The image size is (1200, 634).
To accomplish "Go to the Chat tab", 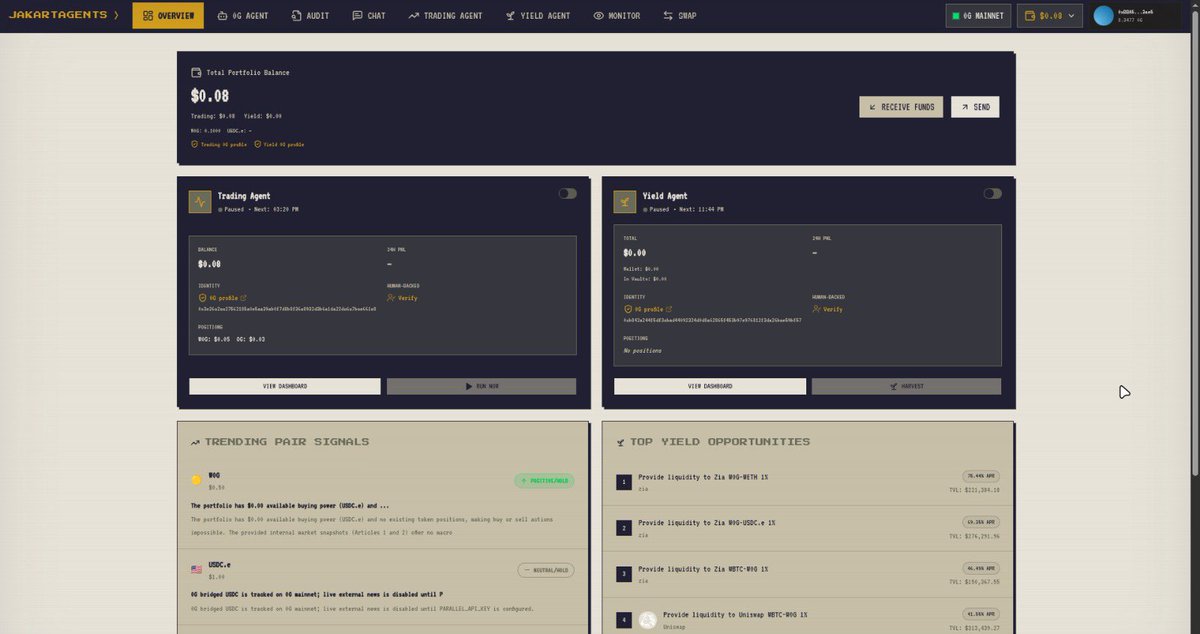I will coord(369,16).
